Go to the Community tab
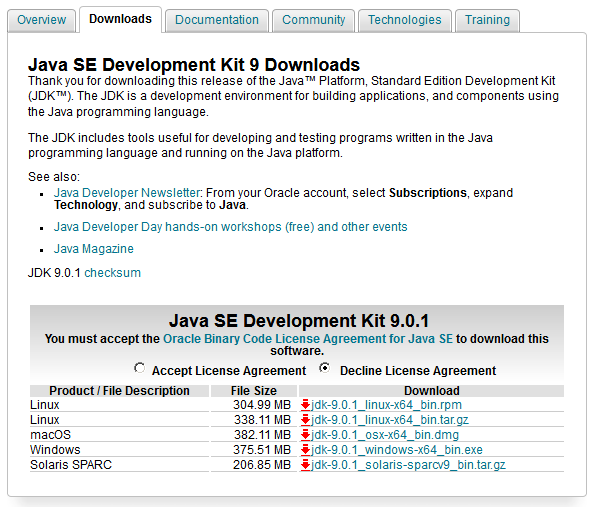Viewport: 599px width, 507px height. click(x=314, y=20)
